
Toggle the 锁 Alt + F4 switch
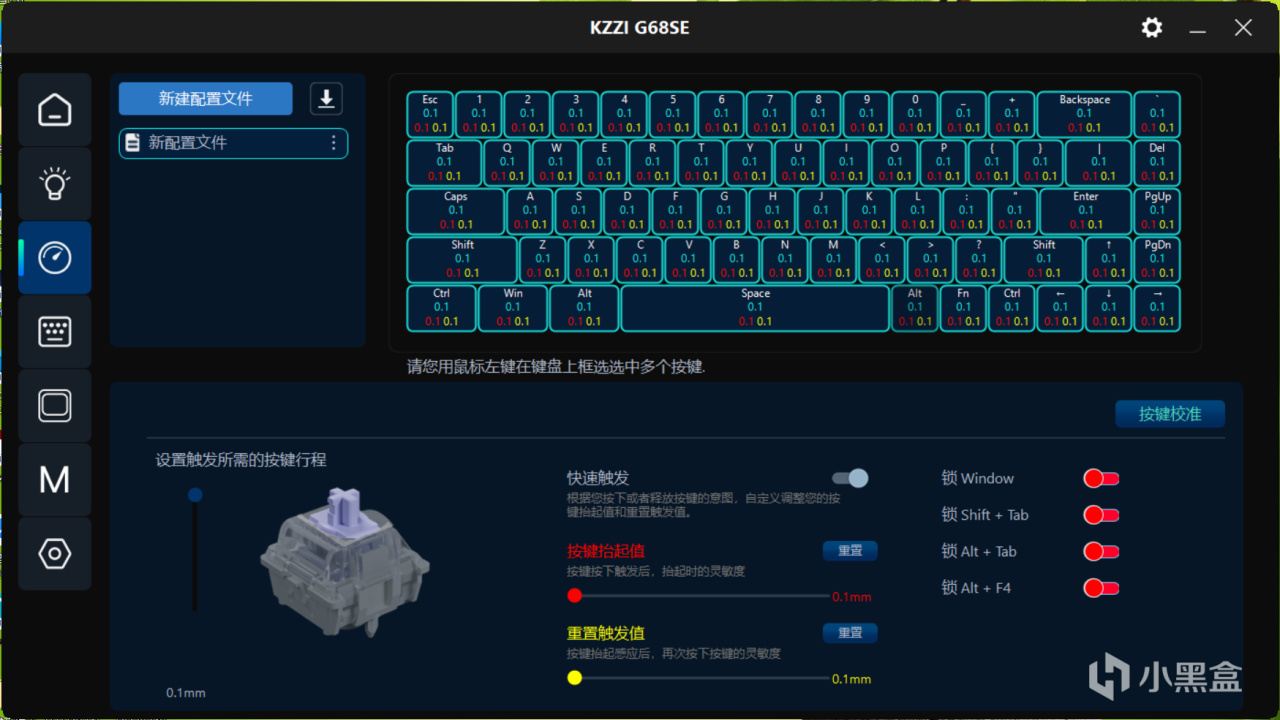tap(1101, 588)
